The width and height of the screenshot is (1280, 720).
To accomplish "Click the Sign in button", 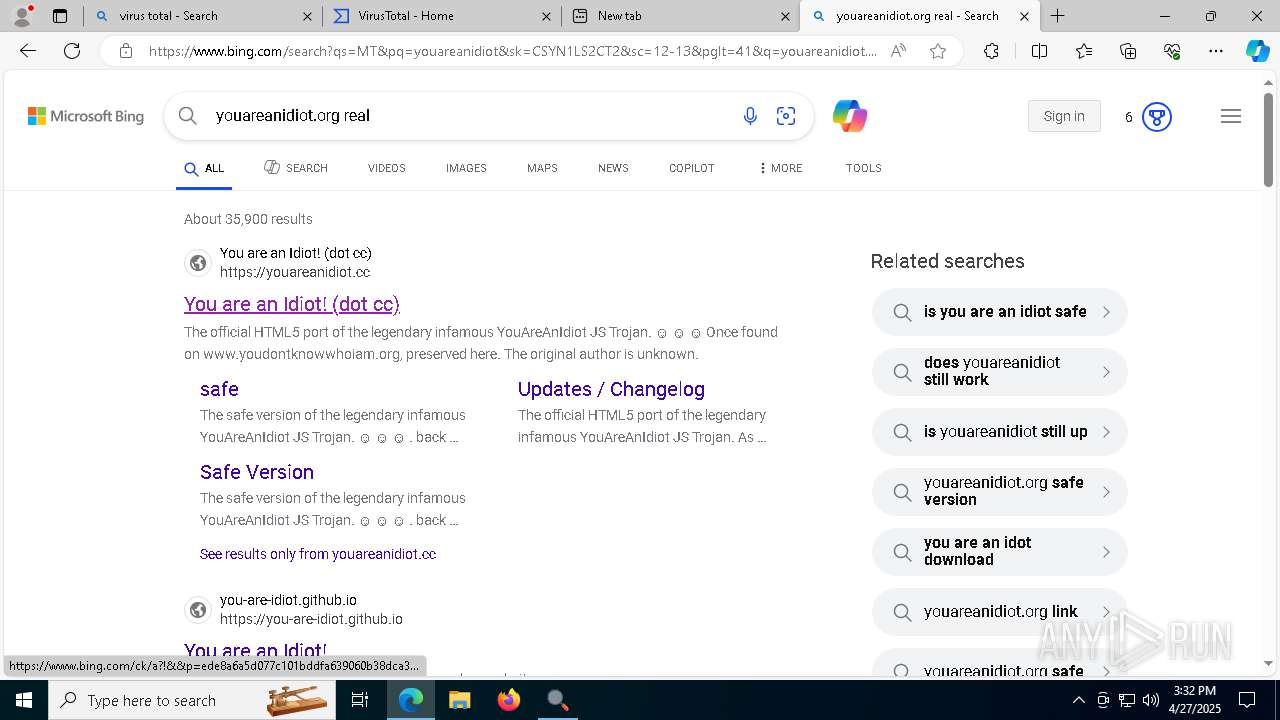I will [x=1064, y=116].
